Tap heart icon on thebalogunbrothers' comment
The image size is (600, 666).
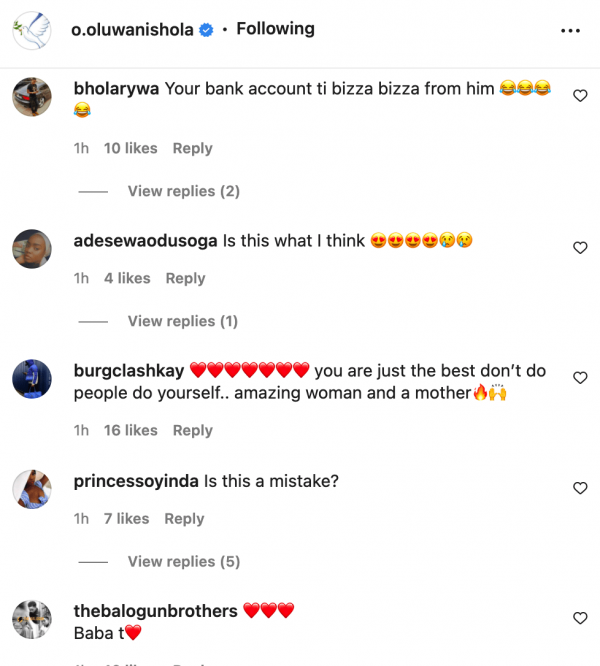click(580, 618)
